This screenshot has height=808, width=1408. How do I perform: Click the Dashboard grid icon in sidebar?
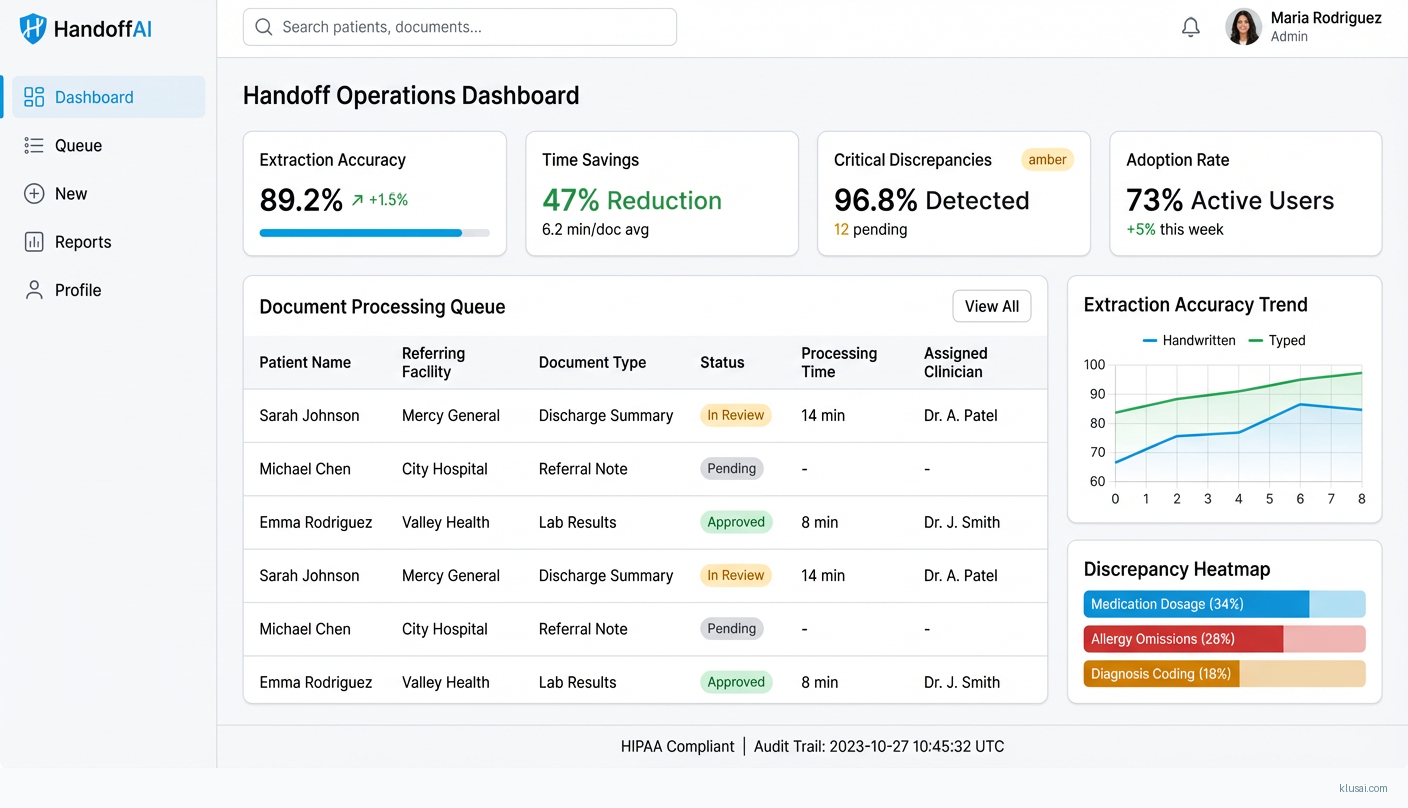tap(34, 97)
